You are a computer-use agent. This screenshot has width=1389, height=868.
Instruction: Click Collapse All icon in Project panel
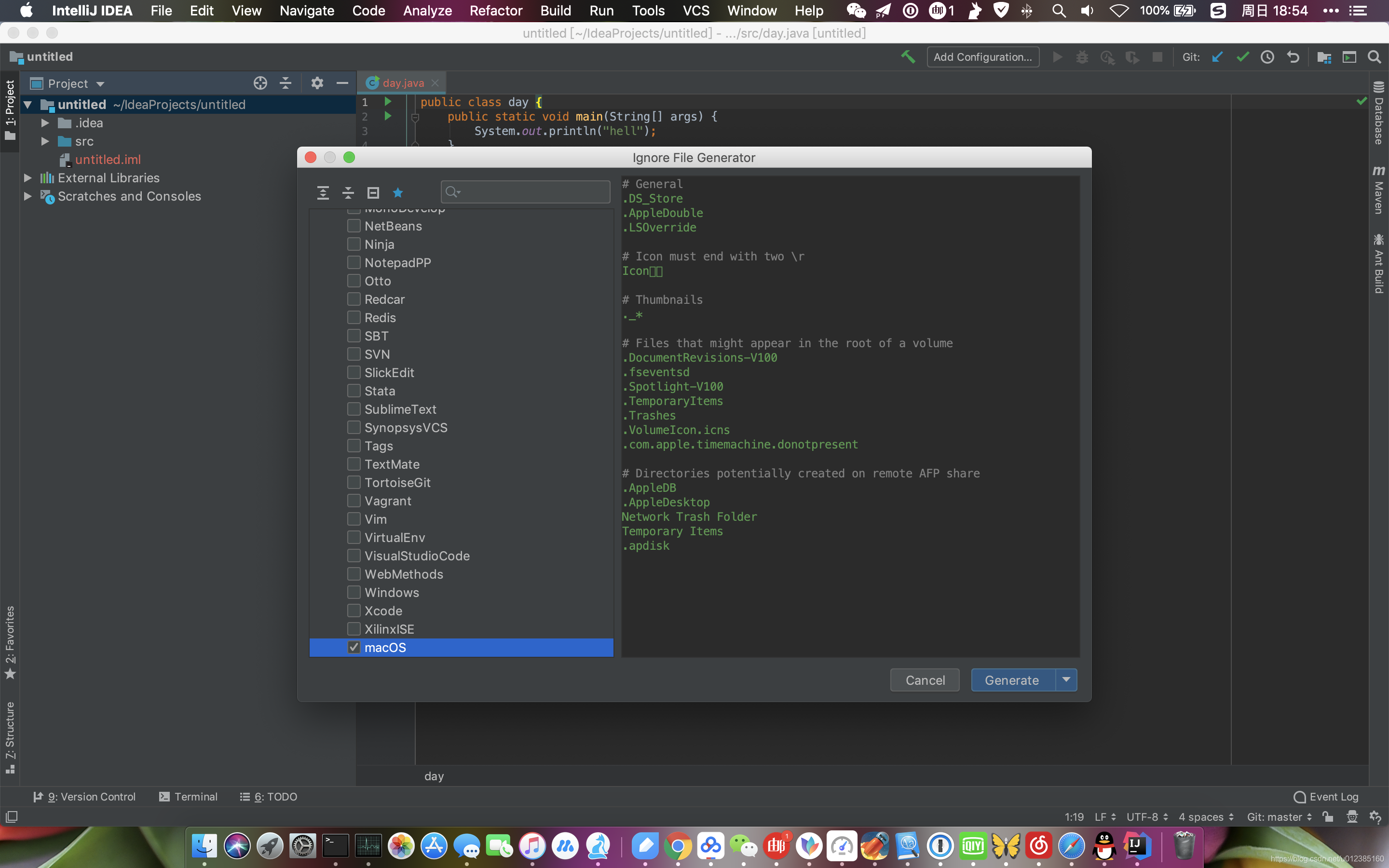285,83
